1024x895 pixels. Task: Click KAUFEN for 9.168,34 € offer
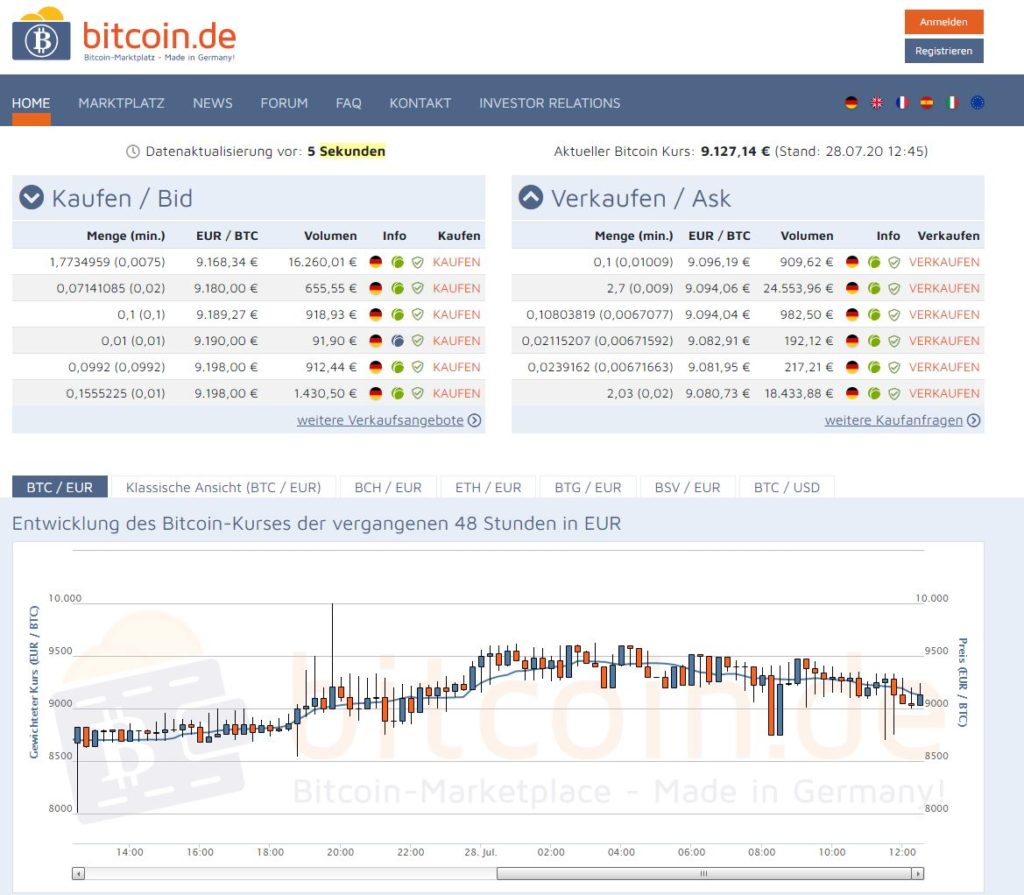[456, 262]
